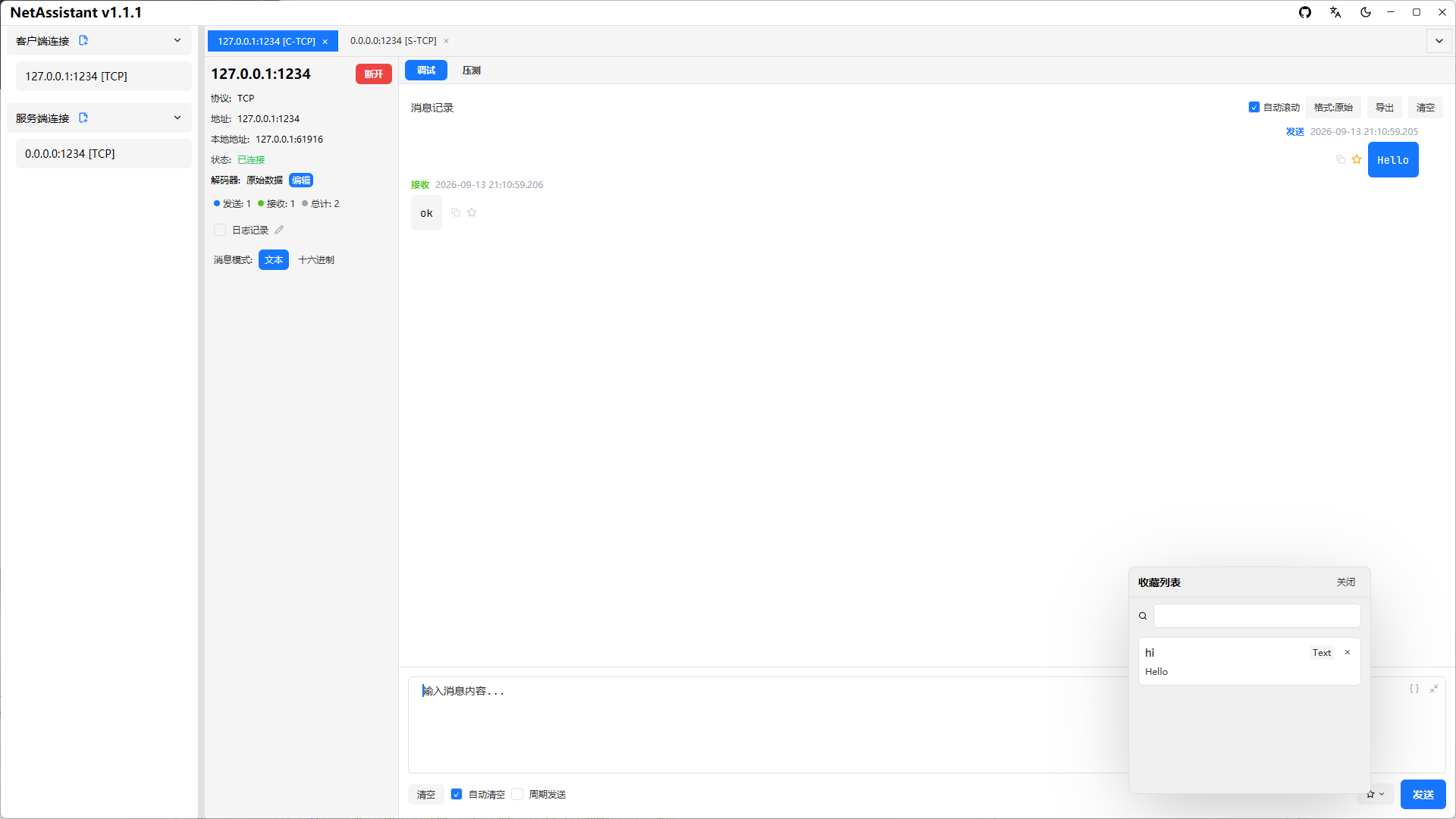Select 0.0.0.0:1234 [TCP] server connection
The width and height of the screenshot is (1456, 819).
103,153
